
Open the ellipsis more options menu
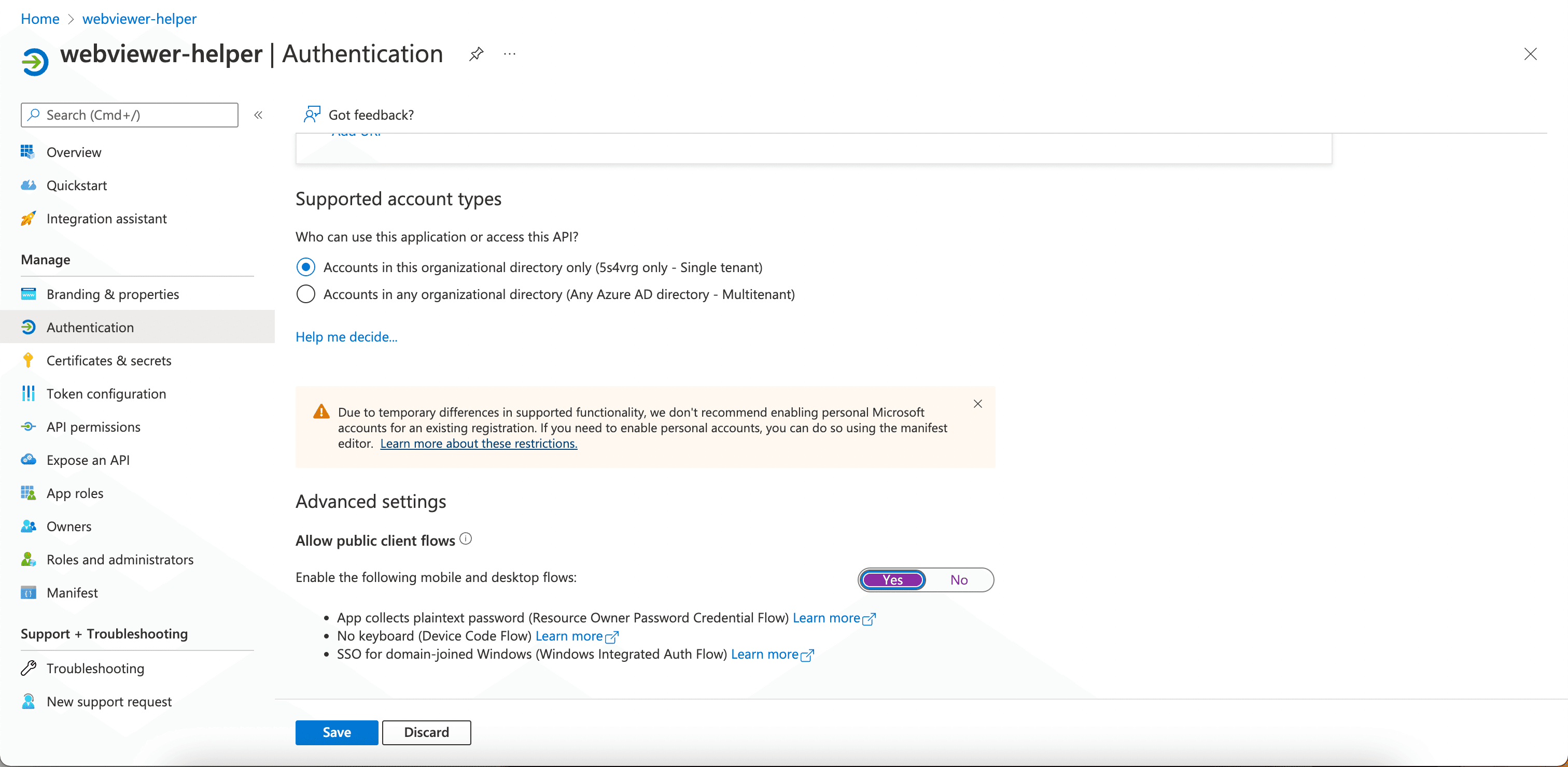tap(510, 54)
